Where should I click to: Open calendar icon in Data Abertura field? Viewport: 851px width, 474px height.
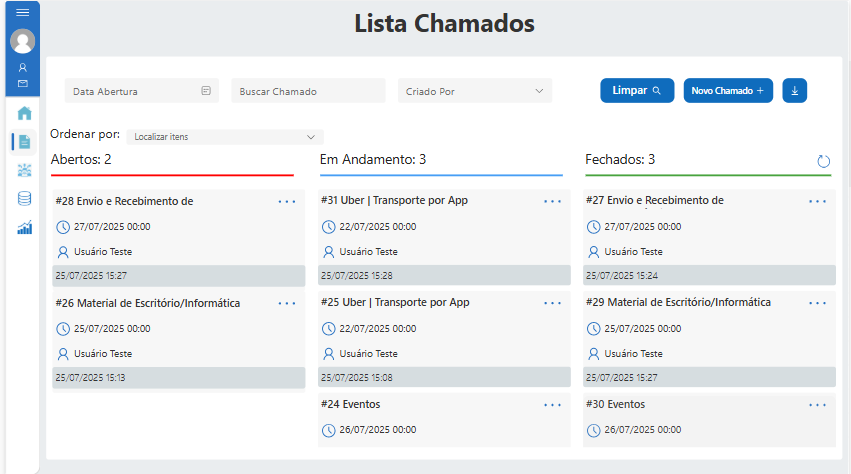coord(206,91)
